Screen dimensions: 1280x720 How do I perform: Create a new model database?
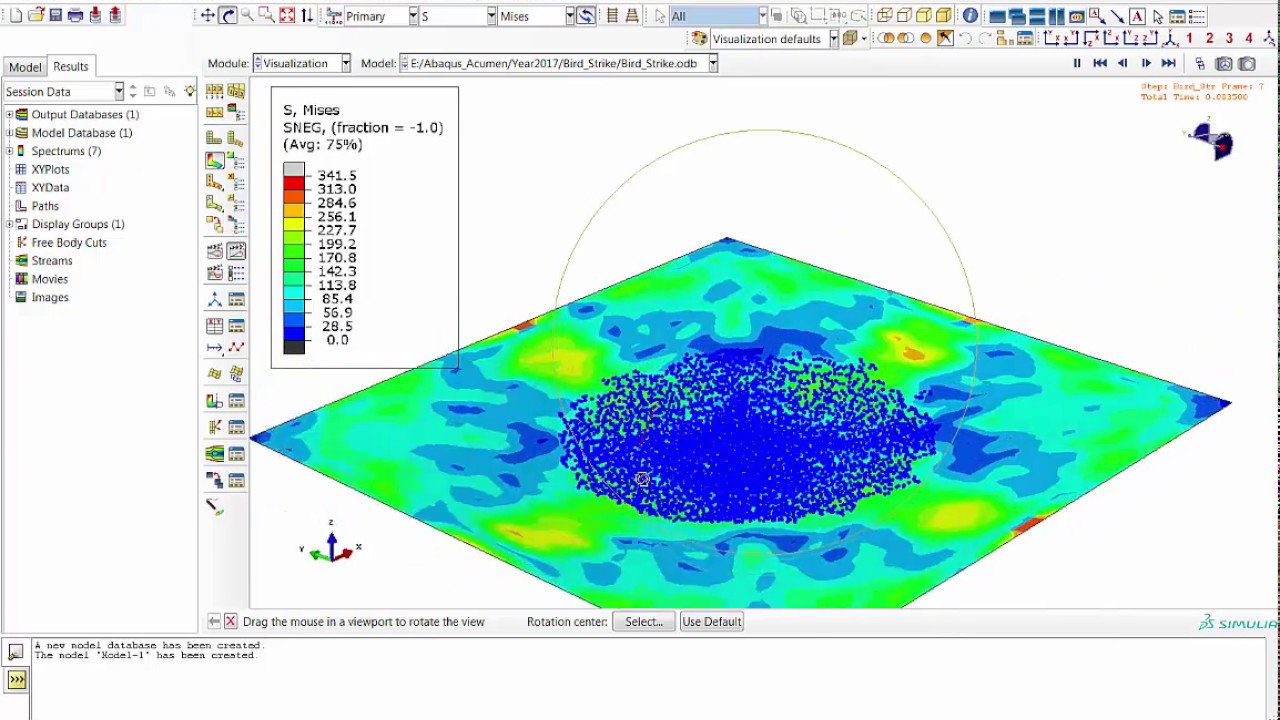(x=15, y=16)
